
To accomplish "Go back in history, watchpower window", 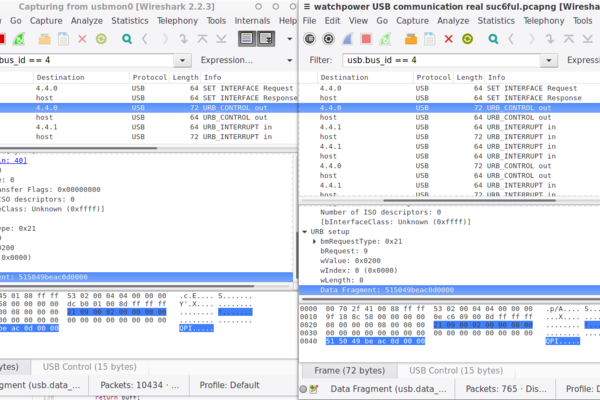I will [511, 39].
